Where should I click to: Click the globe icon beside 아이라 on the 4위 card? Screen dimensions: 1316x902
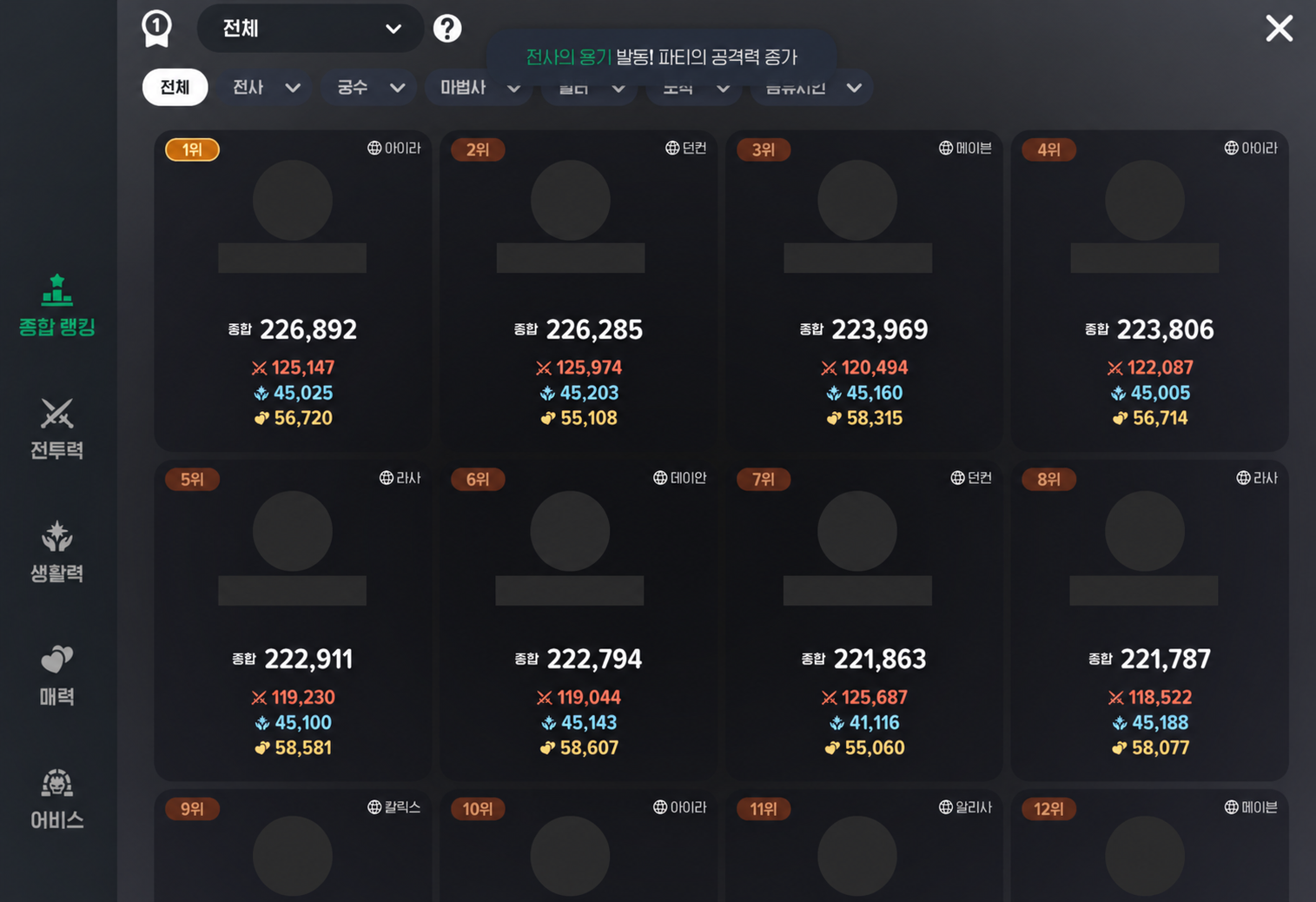[1231, 148]
